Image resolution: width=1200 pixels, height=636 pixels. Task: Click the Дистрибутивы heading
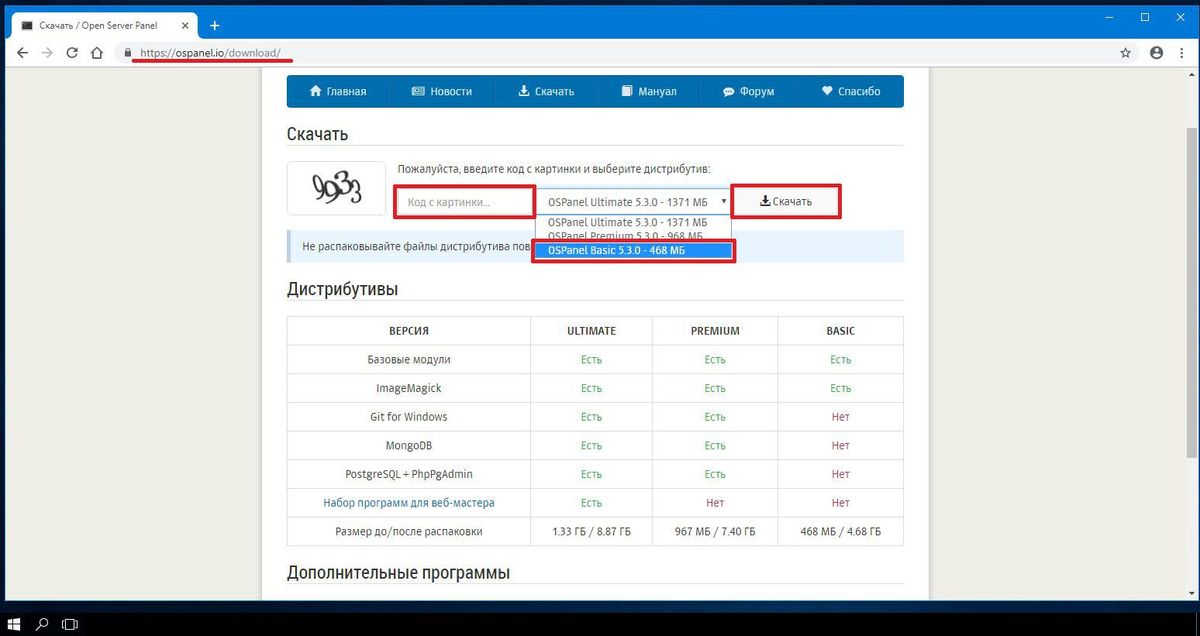tap(342, 289)
